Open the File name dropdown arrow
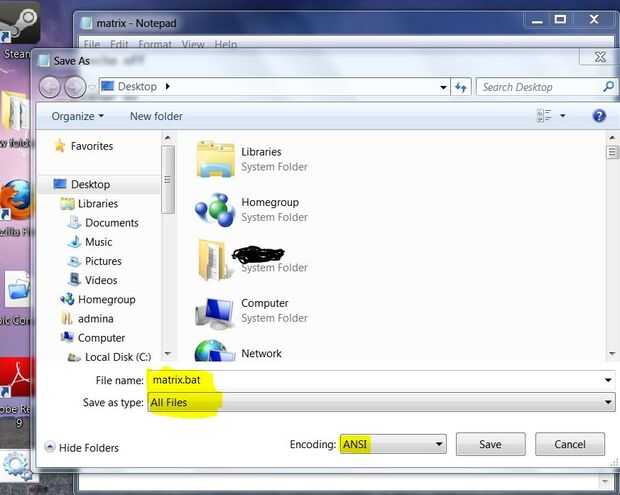The image size is (620, 495). pyautogui.click(x=608, y=380)
